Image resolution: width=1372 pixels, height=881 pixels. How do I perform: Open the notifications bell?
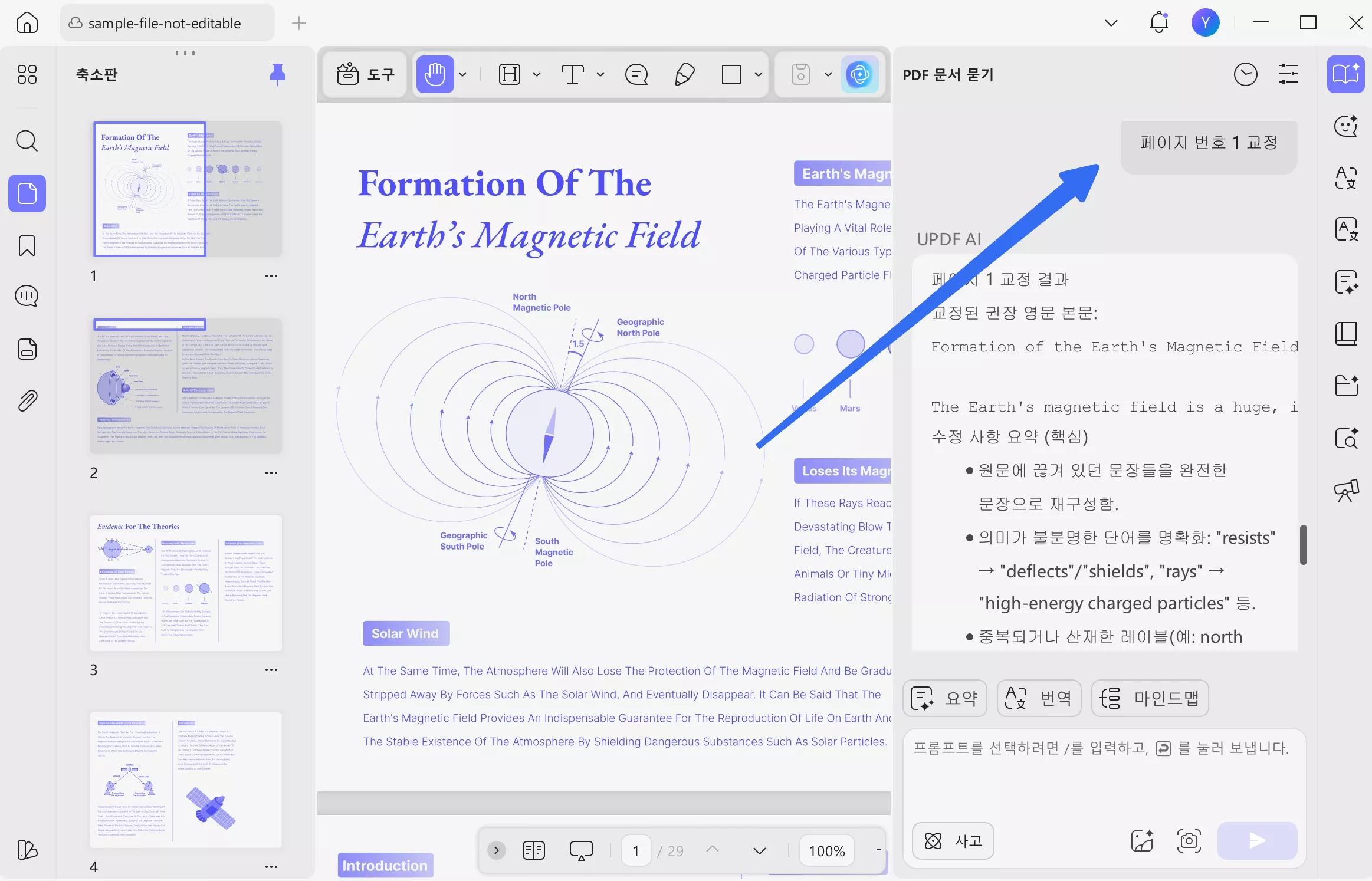(x=1159, y=23)
